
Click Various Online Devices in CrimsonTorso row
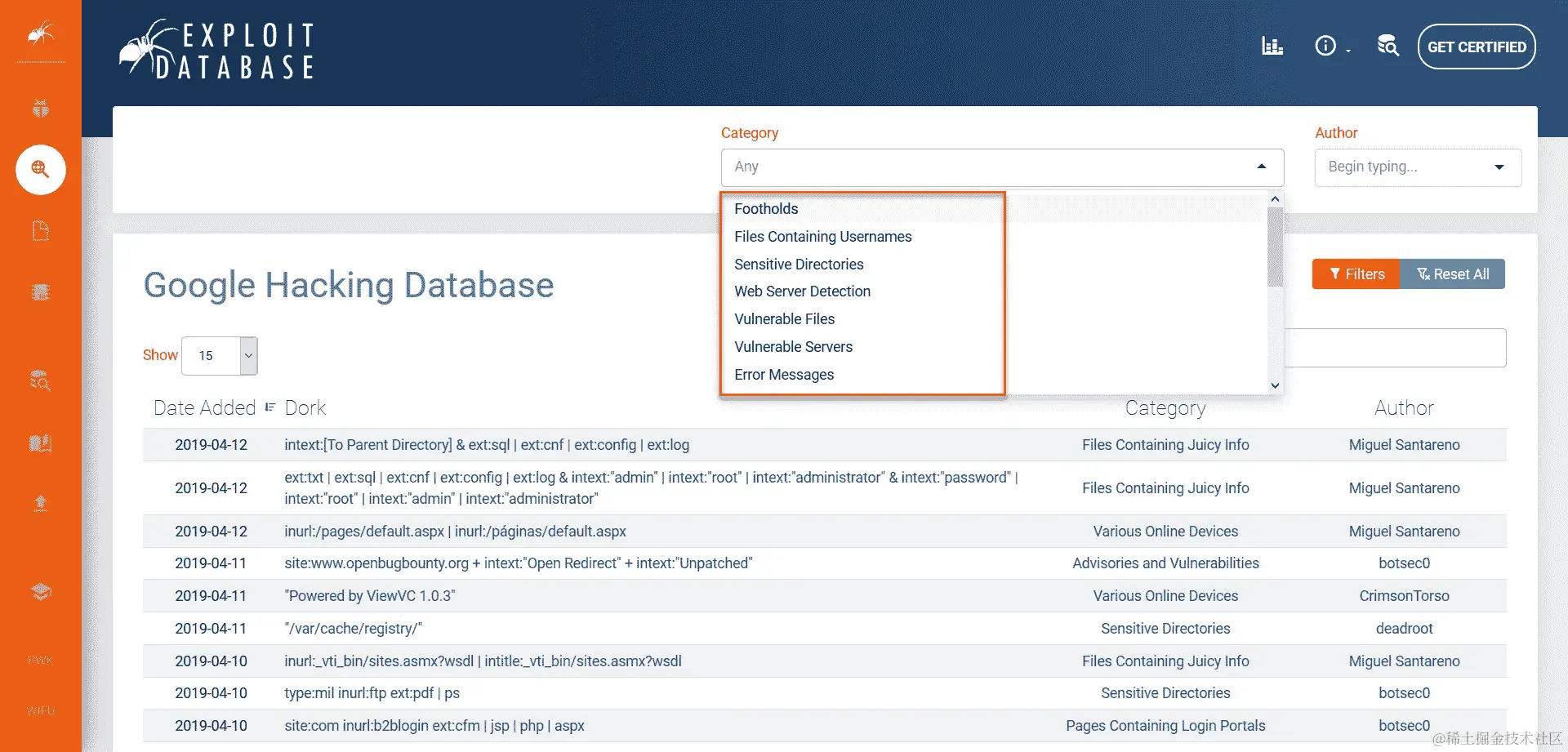tap(1165, 596)
